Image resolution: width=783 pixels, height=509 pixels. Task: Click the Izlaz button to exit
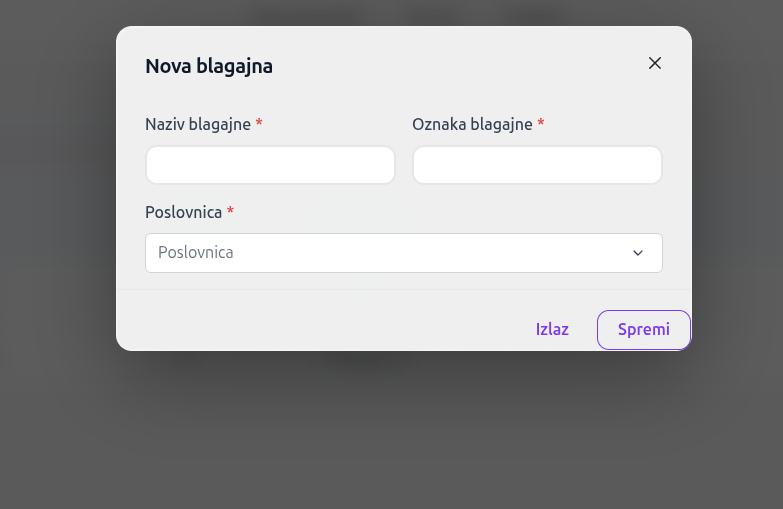[552, 330]
